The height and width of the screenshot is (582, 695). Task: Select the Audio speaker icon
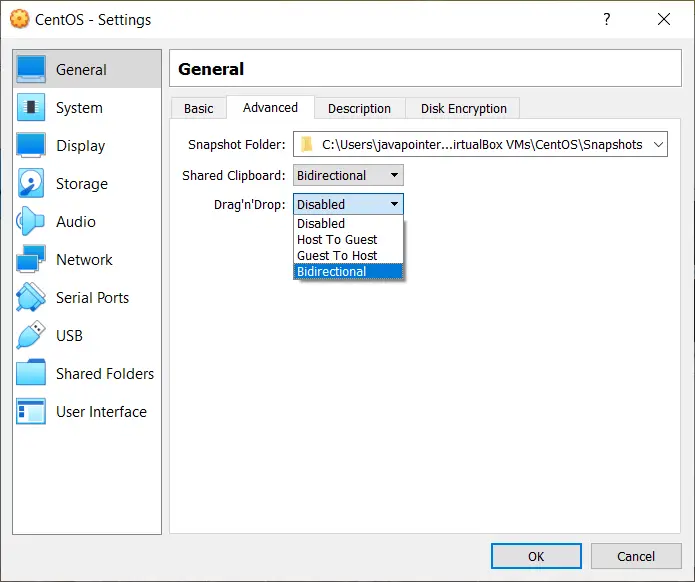click(30, 221)
